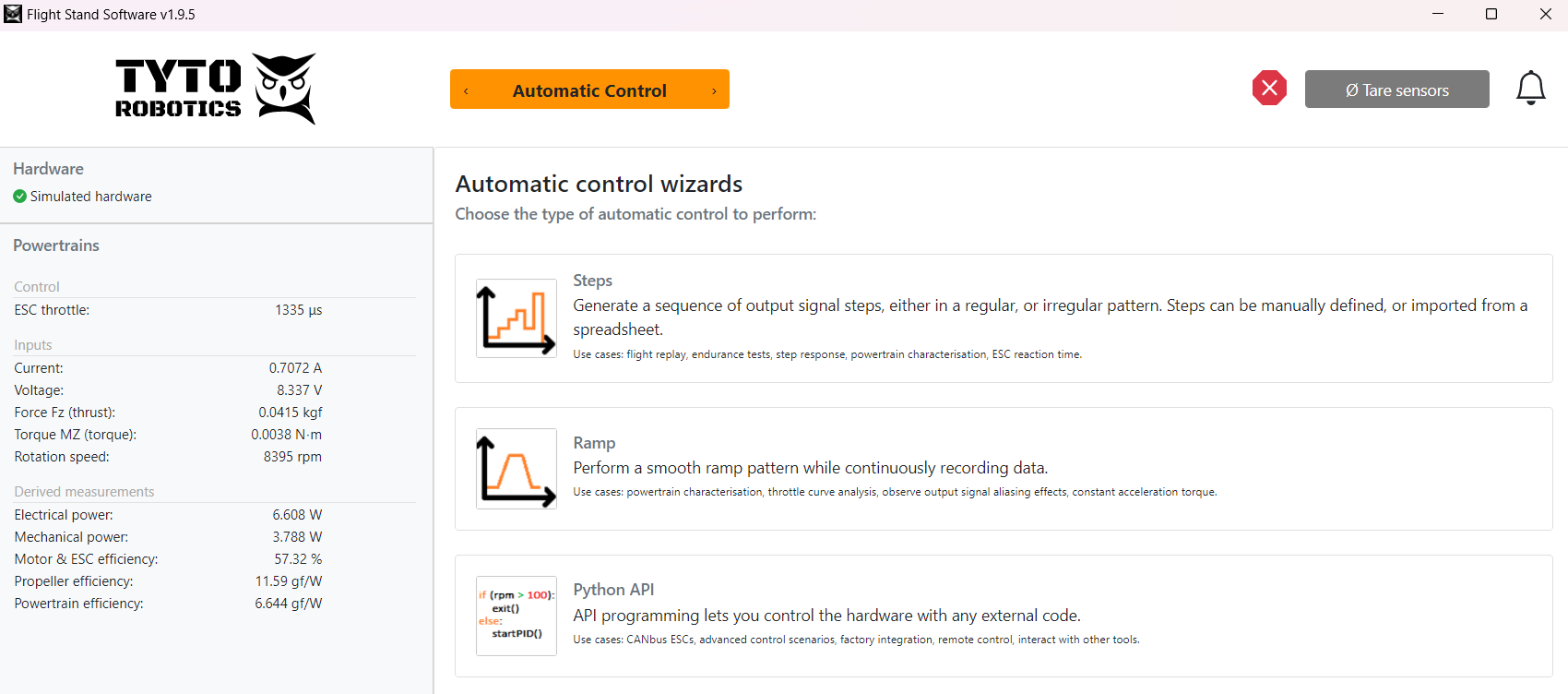The height and width of the screenshot is (694, 1568).
Task: Click the Steps wizard staircase icon
Action: [x=517, y=318]
